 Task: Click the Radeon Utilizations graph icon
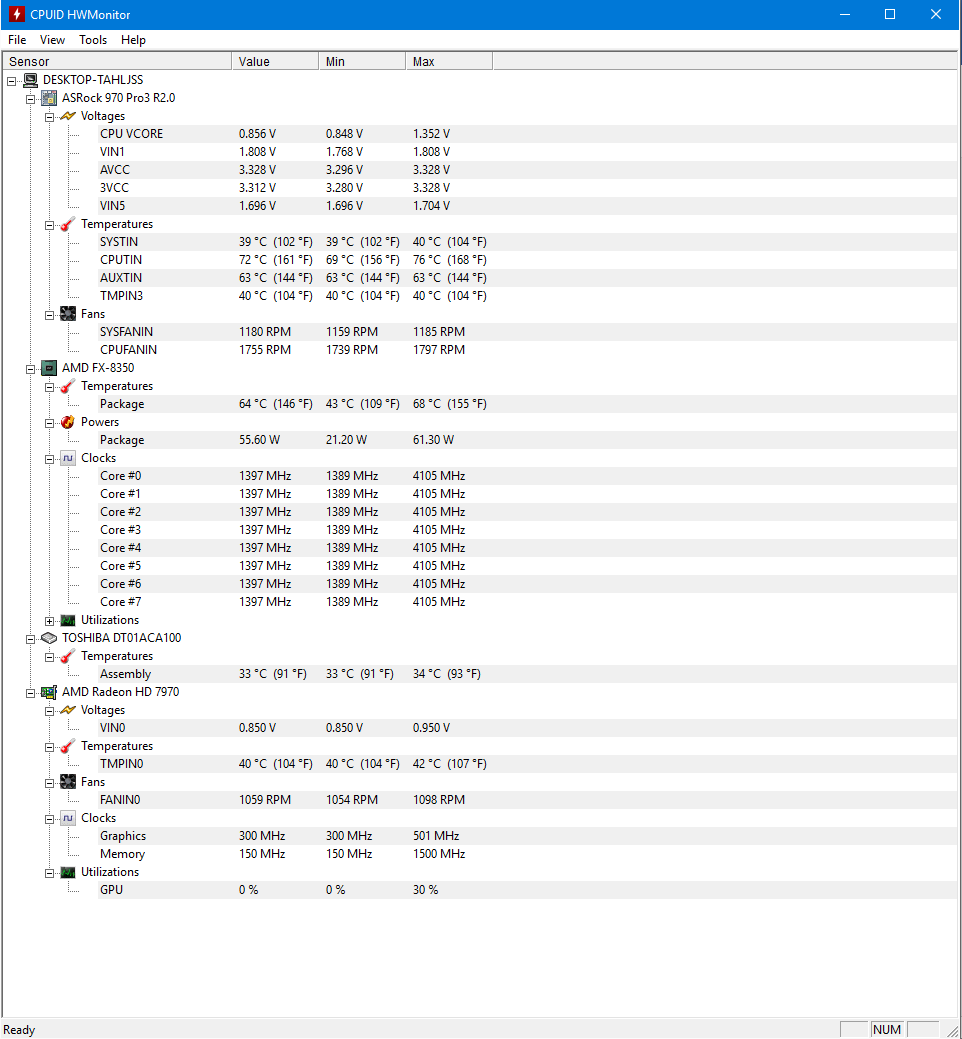tap(68, 872)
